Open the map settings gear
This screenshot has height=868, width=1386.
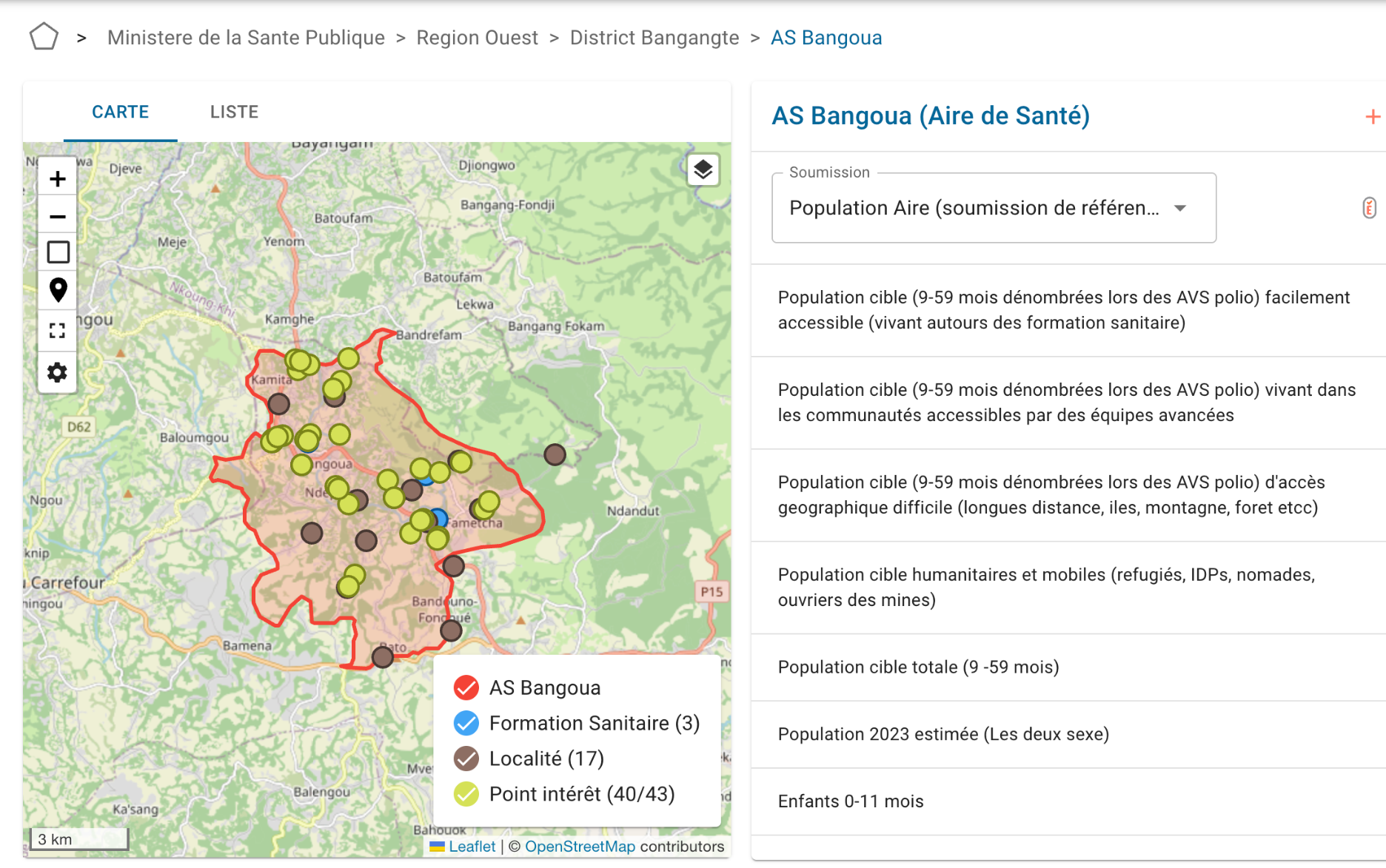point(58,372)
